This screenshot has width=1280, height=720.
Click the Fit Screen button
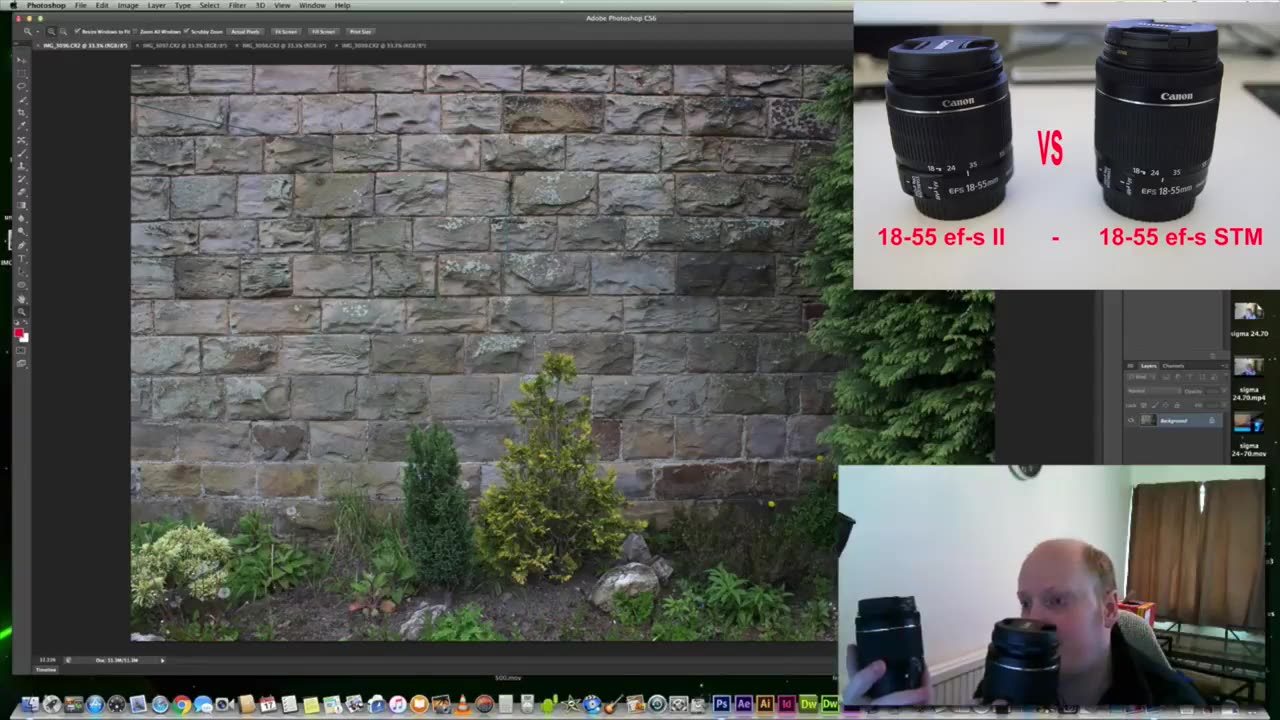(285, 32)
